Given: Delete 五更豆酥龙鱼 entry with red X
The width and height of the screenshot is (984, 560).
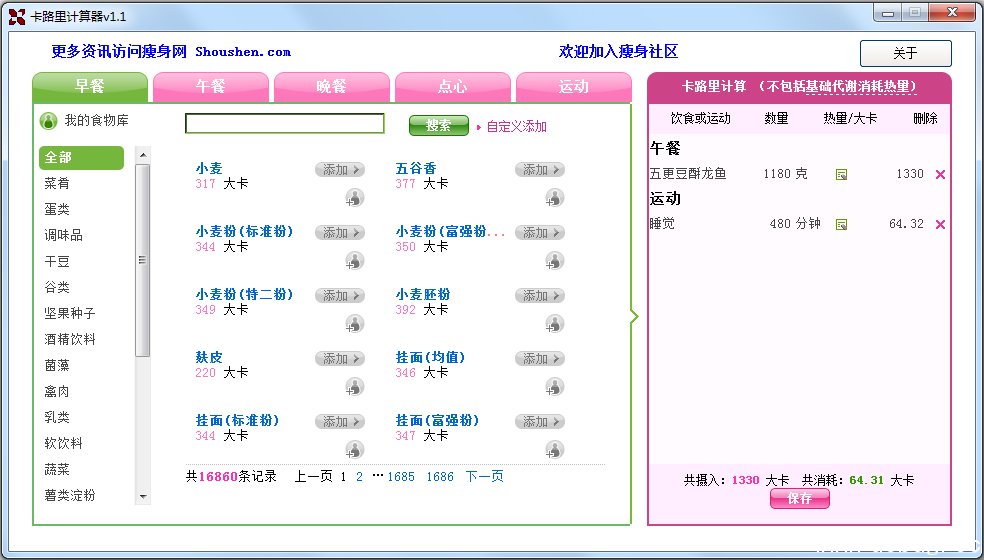Looking at the screenshot, I should (x=940, y=175).
